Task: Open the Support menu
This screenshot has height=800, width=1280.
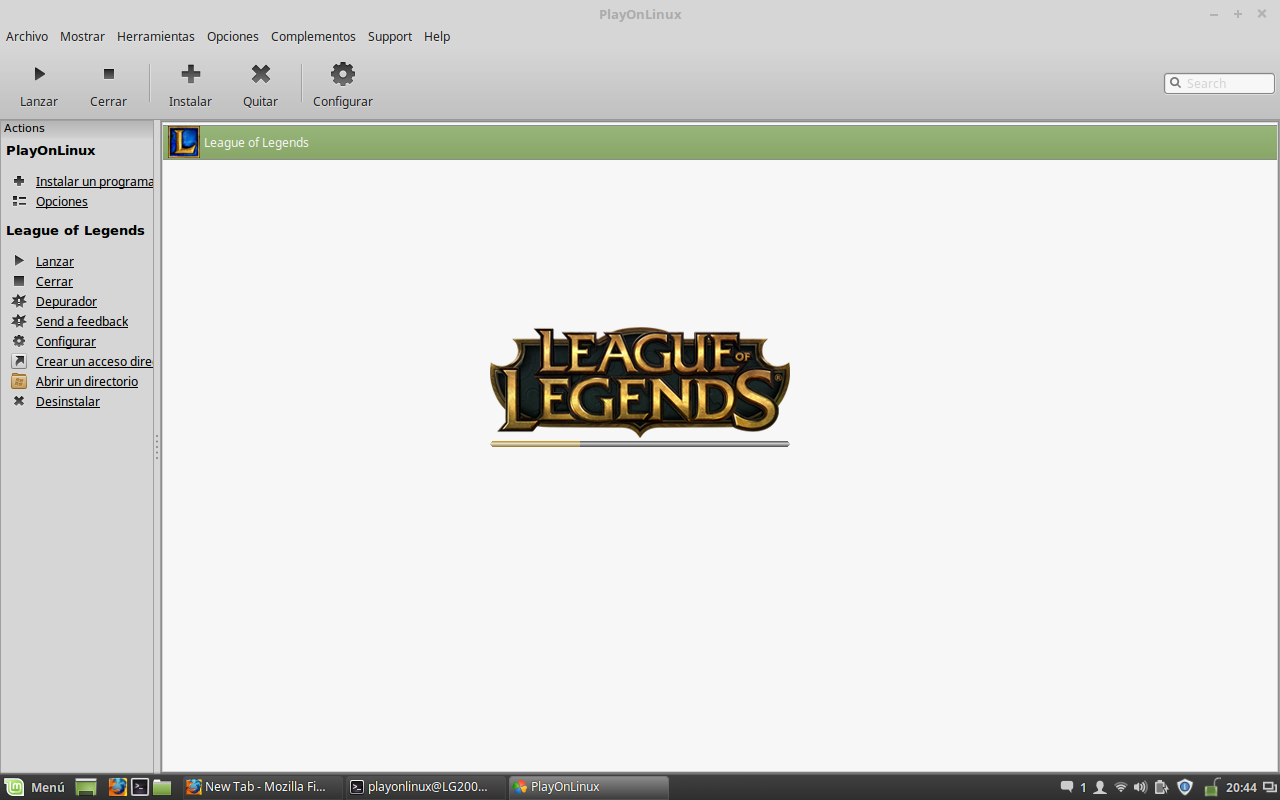Action: pos(390,36)
